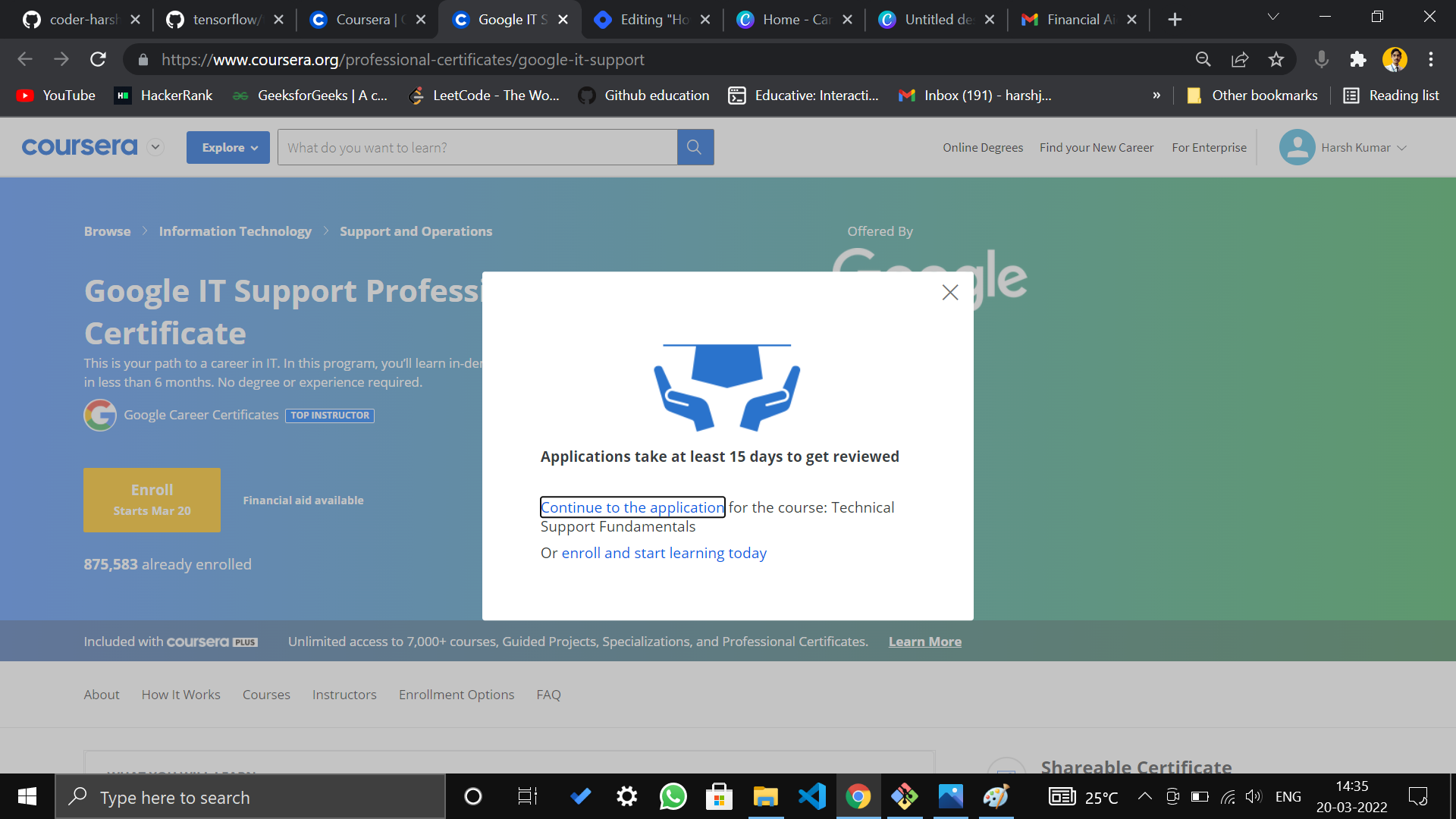Open the Inbox (191) bookmark
1456x819 pixels.
(975, 96)
